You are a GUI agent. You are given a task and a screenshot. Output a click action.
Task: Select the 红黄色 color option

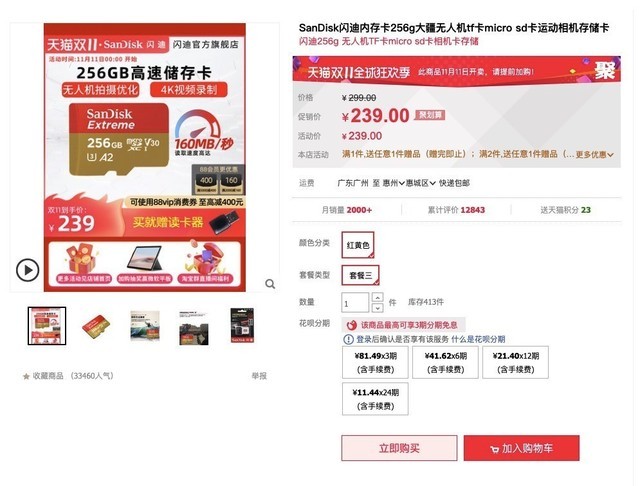coord(358,245)
